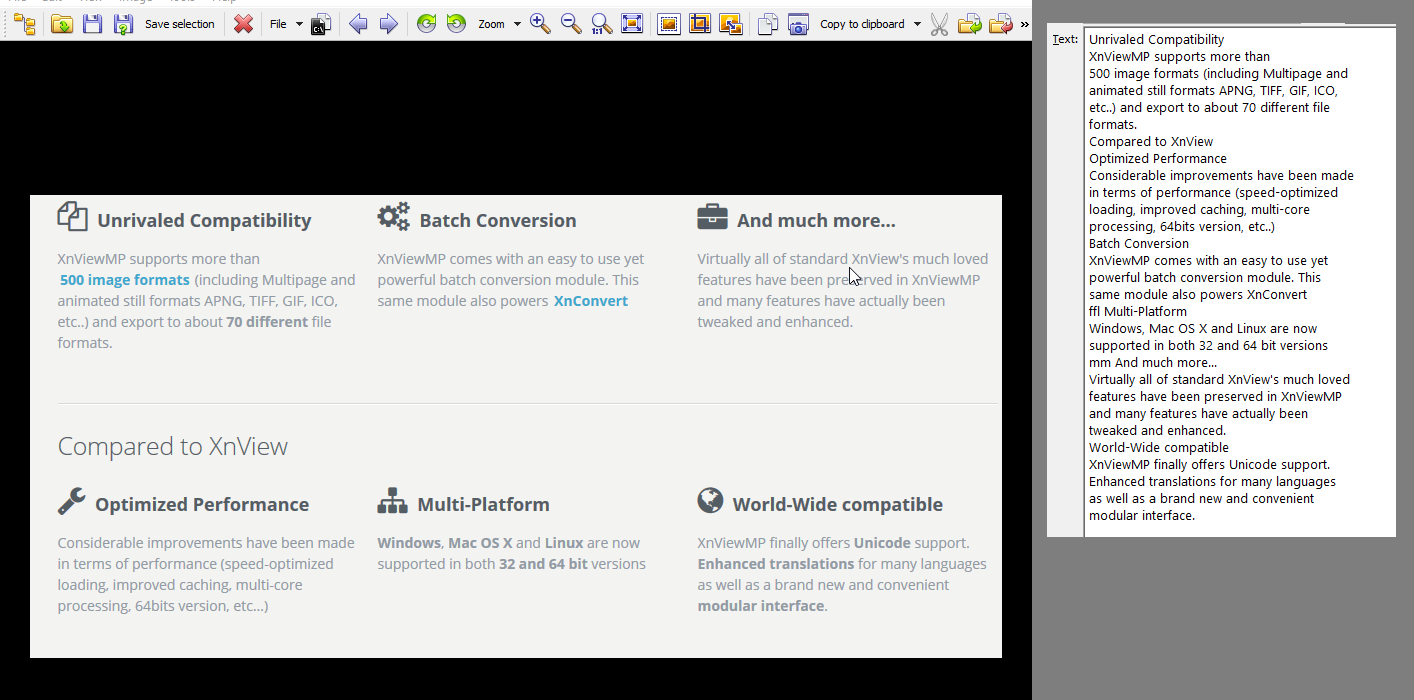The height and width of the screenshot is (700, 1414).
Task: Click the fit image to window icon
Action: [x=632, y=24]
